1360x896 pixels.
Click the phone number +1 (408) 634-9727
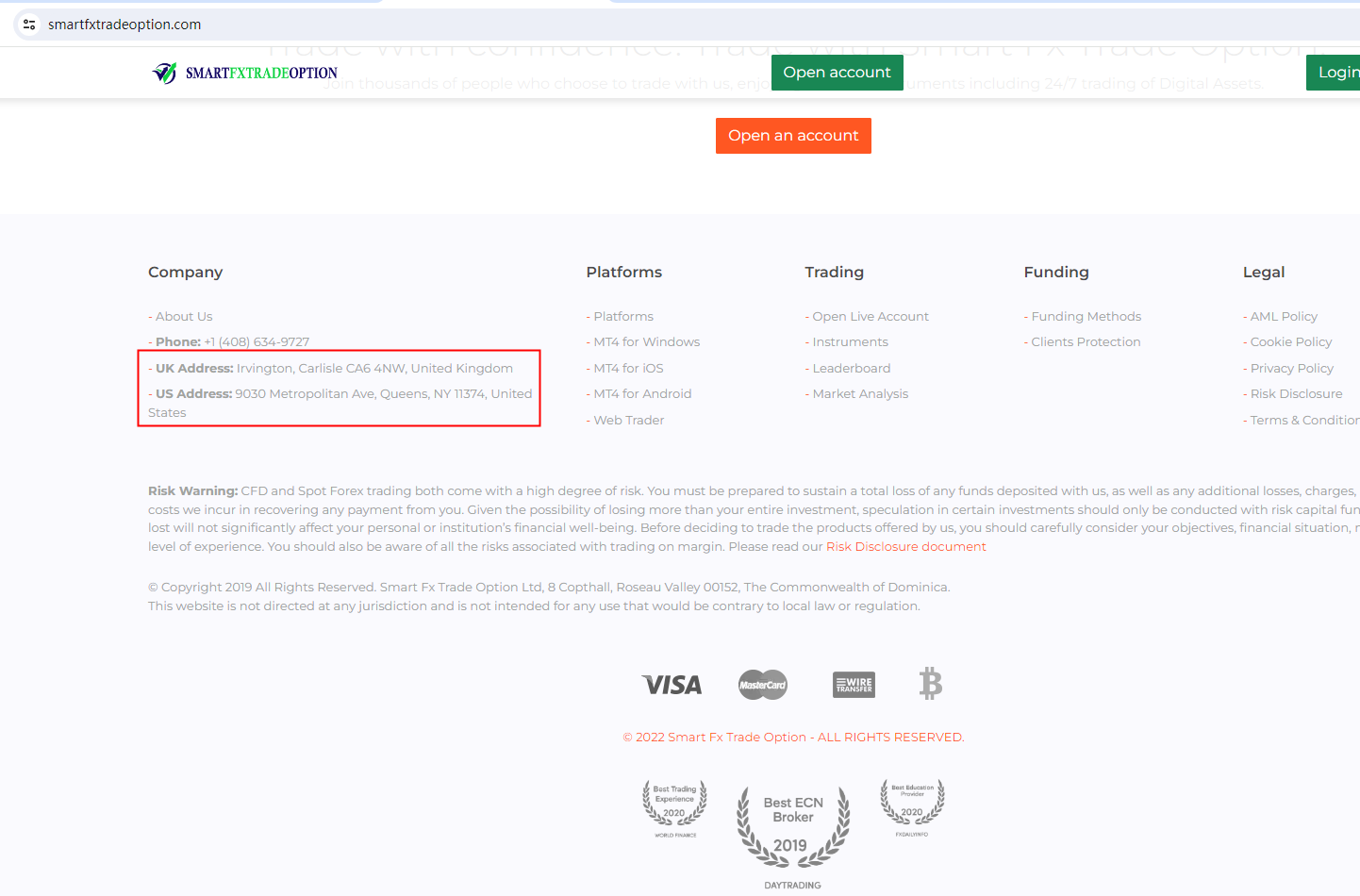[257, 342]
